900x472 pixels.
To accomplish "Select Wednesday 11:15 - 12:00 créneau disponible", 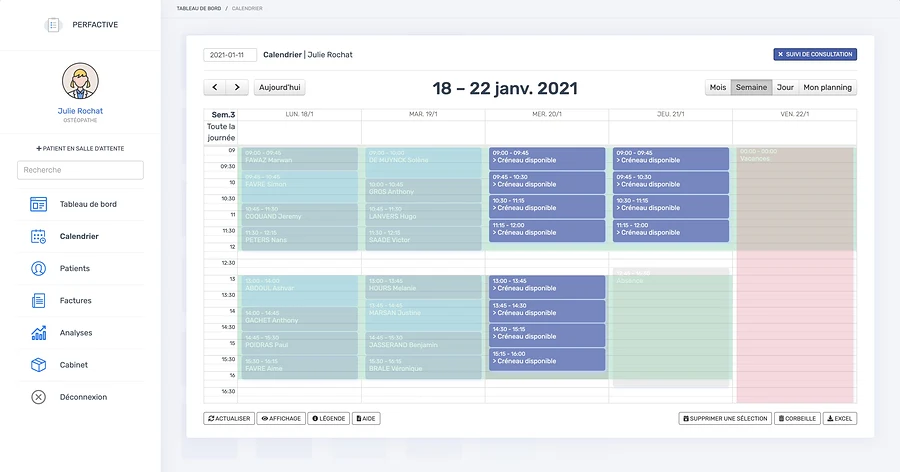I will tap(547, 231).
